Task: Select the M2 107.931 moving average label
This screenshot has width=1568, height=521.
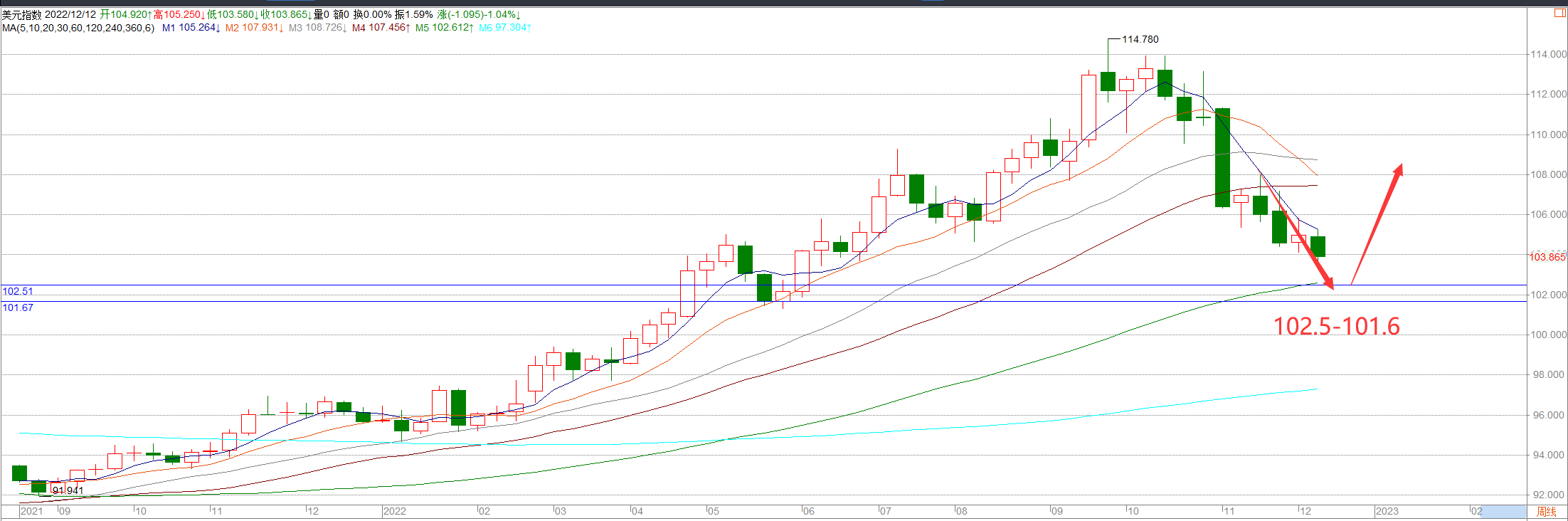Action: tap(255, 28)
